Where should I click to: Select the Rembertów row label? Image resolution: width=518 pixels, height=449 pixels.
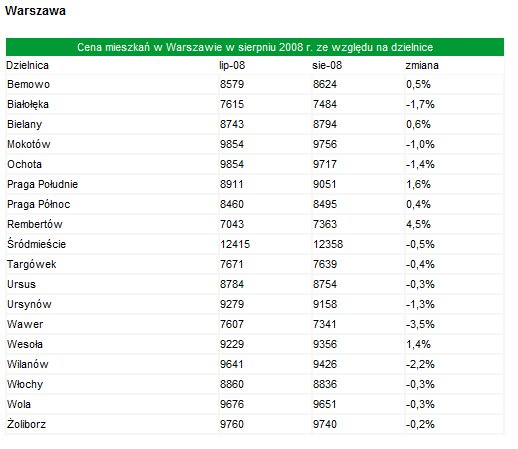[35, 224]
